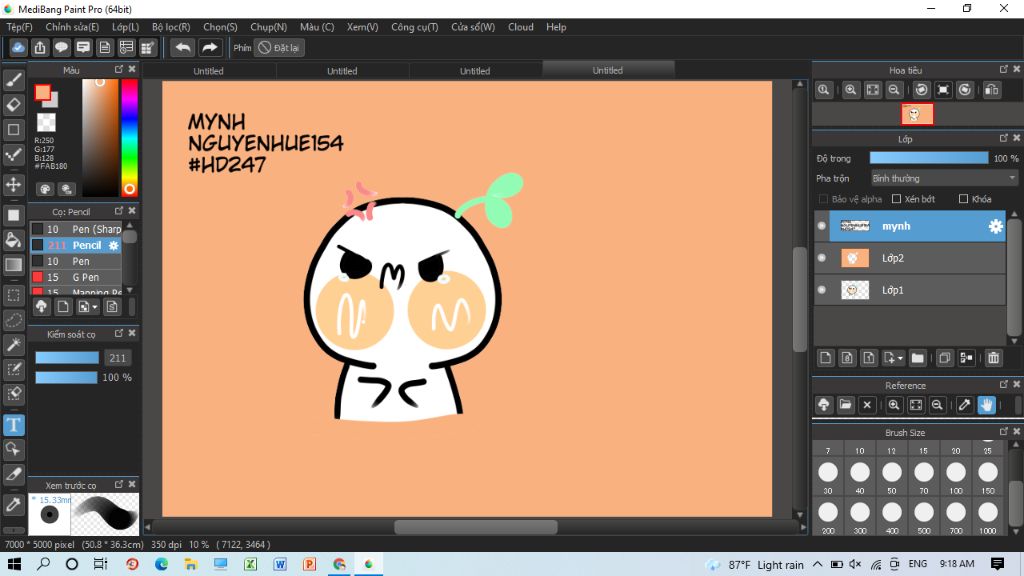
Task: Open an image file in Reference panel
Action: (845, 405)
